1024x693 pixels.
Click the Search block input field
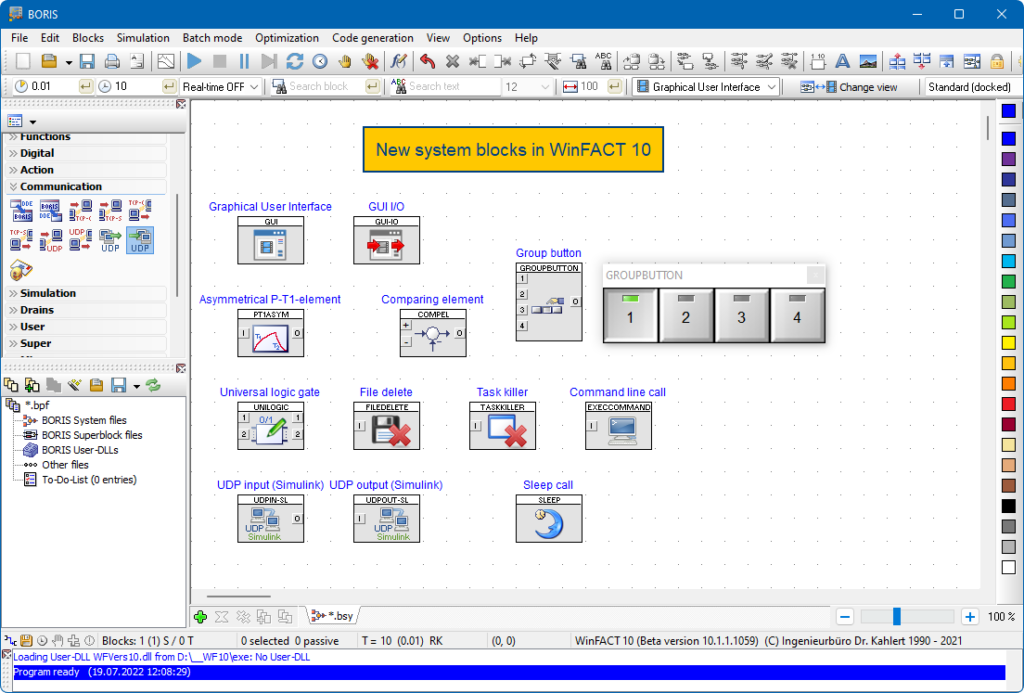(x=325, y=86)
